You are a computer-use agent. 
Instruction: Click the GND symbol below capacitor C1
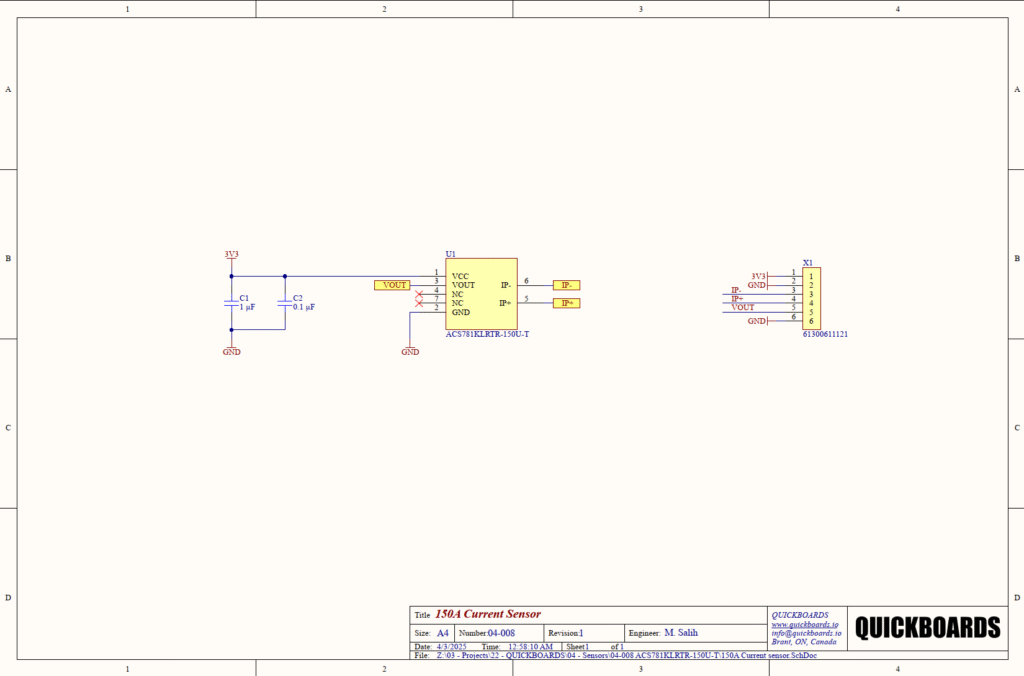(x=231, y=351)
